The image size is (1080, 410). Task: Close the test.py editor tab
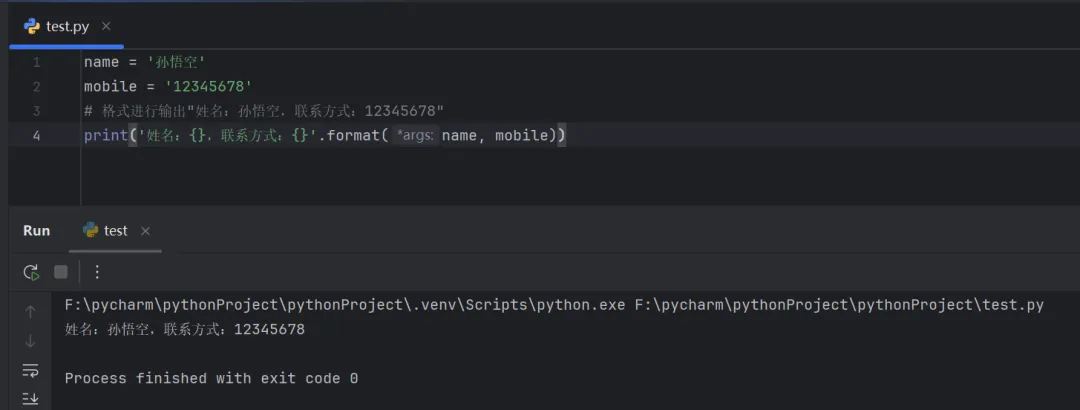point(107,26)
